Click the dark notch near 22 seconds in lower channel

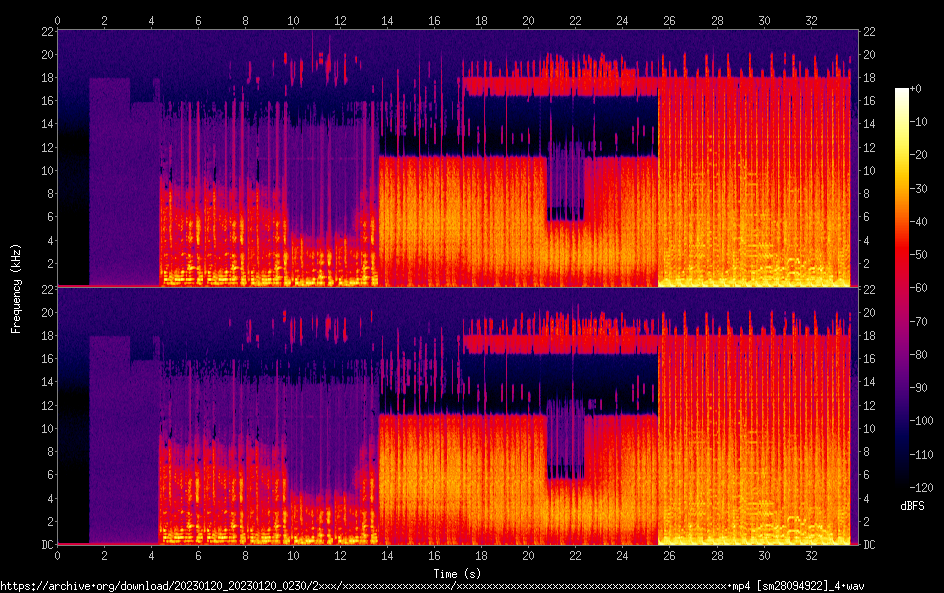coord(566,470)
